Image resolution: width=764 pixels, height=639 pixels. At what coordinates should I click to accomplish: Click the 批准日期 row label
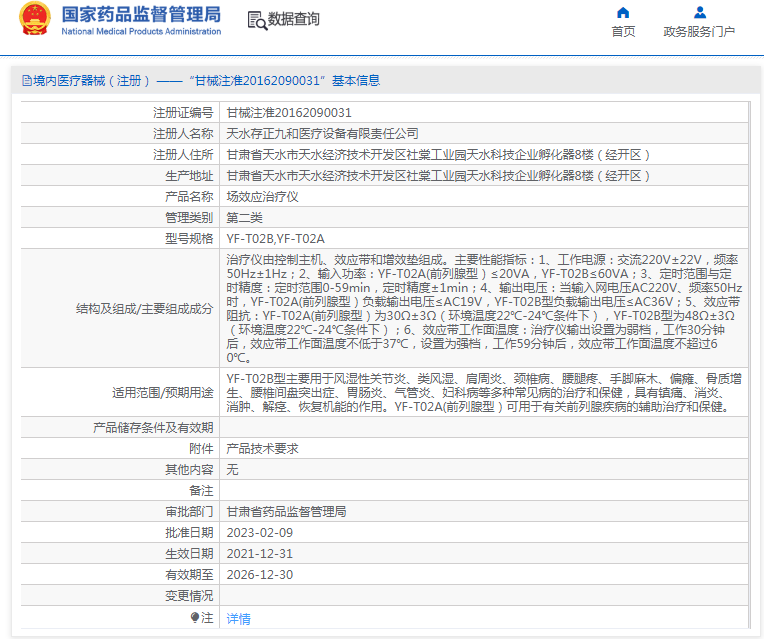[189, 532]
